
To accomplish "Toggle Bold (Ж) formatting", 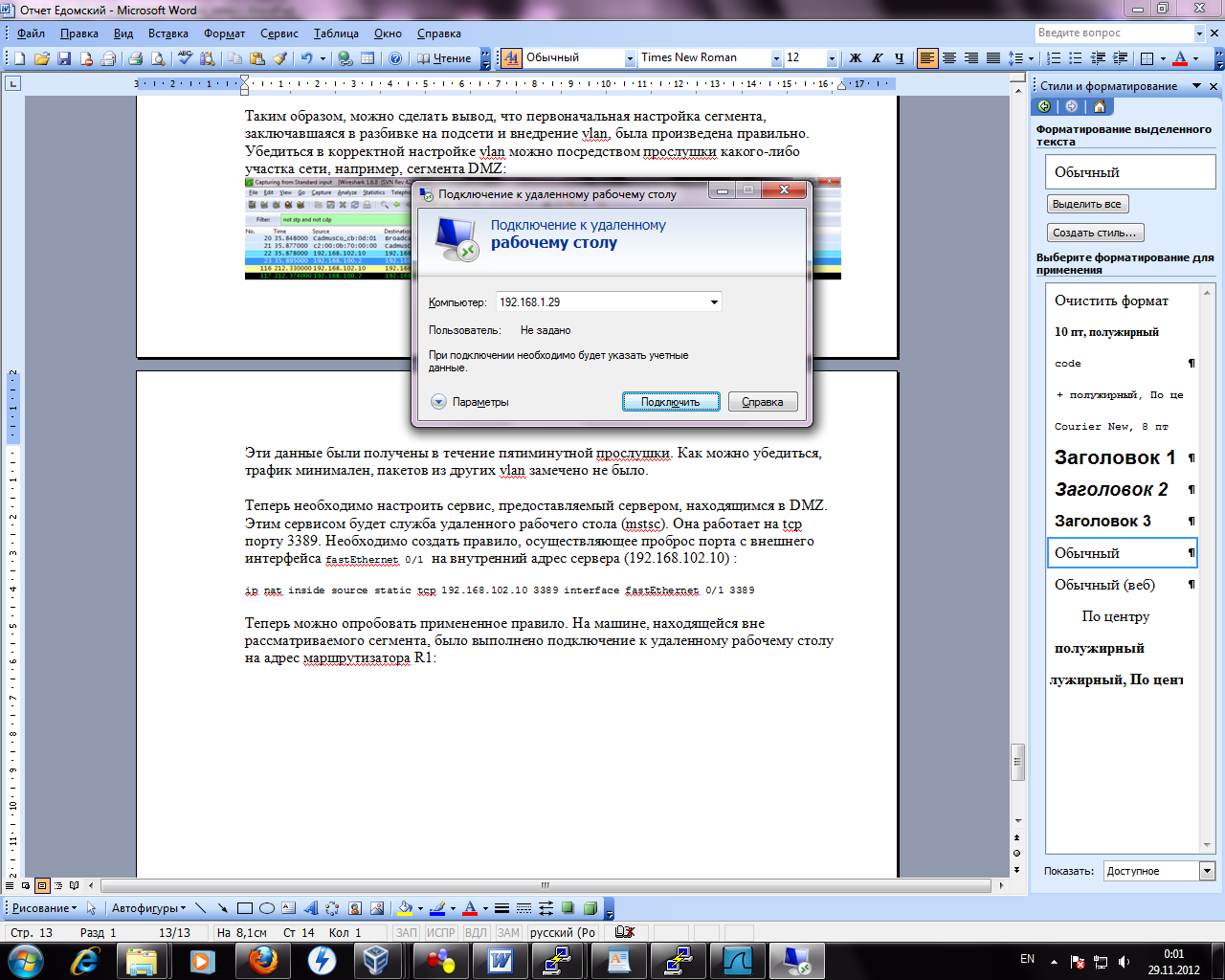I will pos(856,58).
